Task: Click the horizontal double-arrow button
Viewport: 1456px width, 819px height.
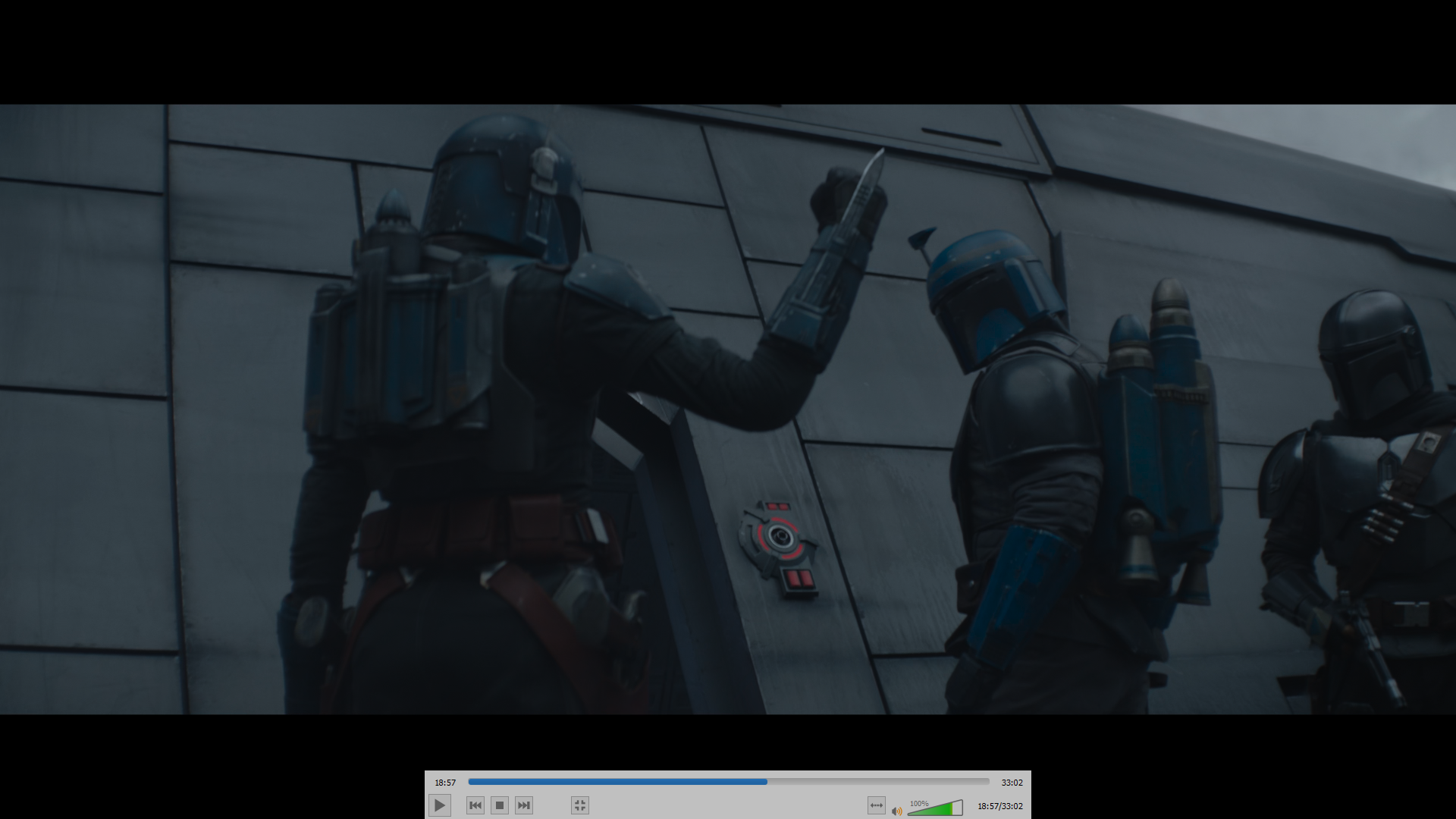Action: point(877,805)
